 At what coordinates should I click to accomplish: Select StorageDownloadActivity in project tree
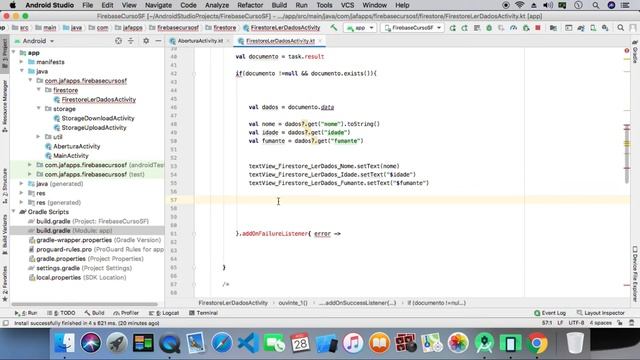98,118
